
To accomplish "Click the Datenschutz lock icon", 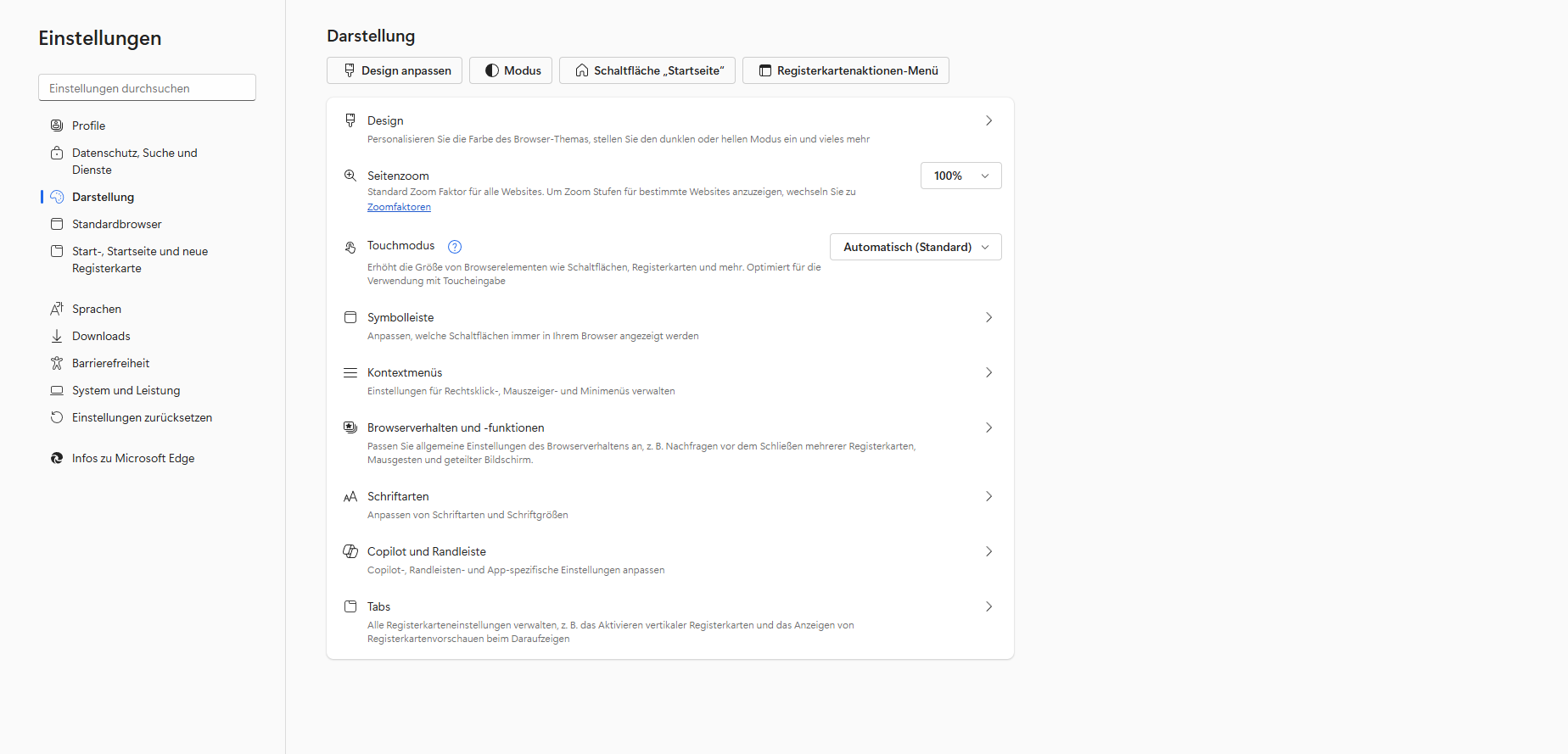I will pos(57,153).
